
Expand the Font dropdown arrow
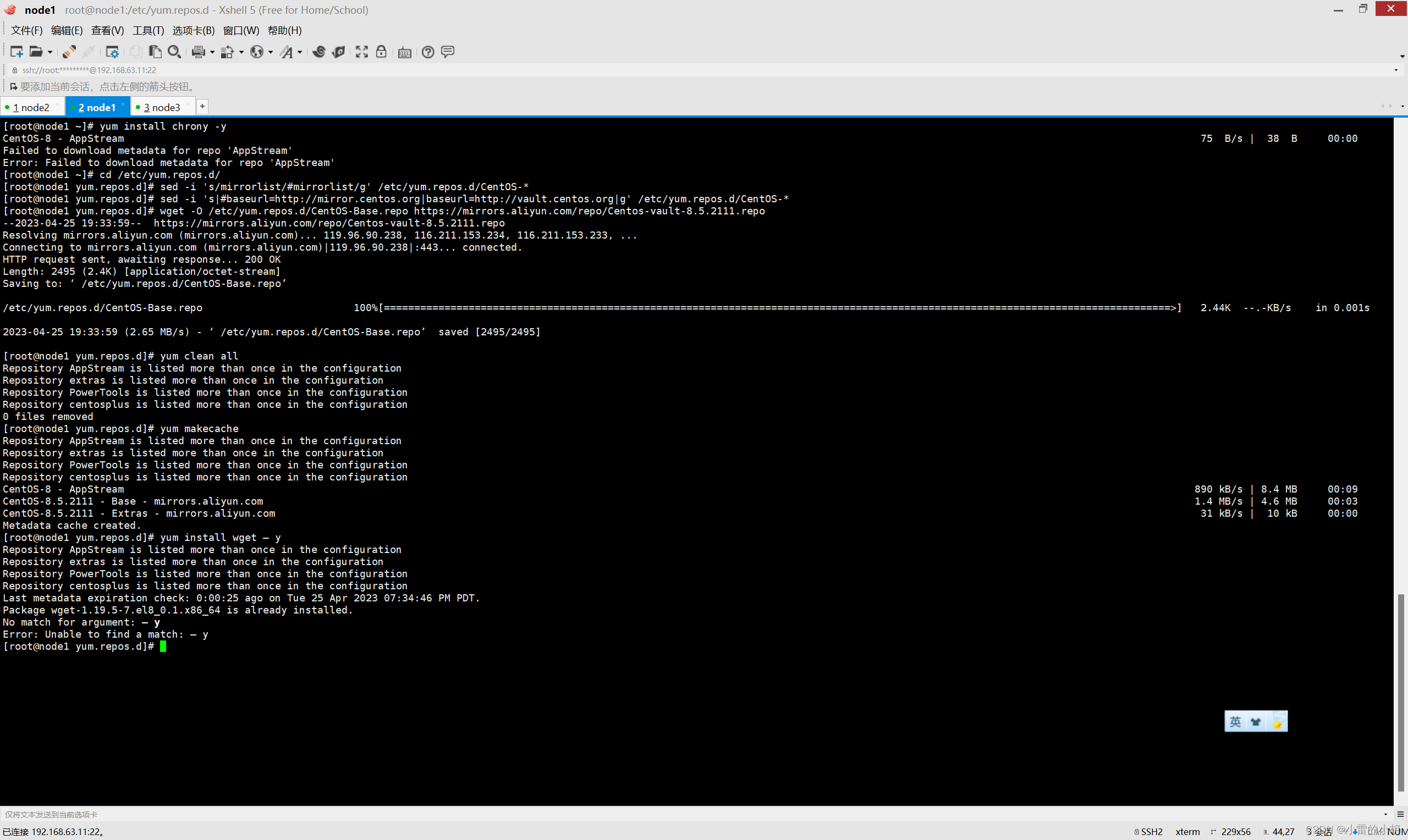[300, 52]
